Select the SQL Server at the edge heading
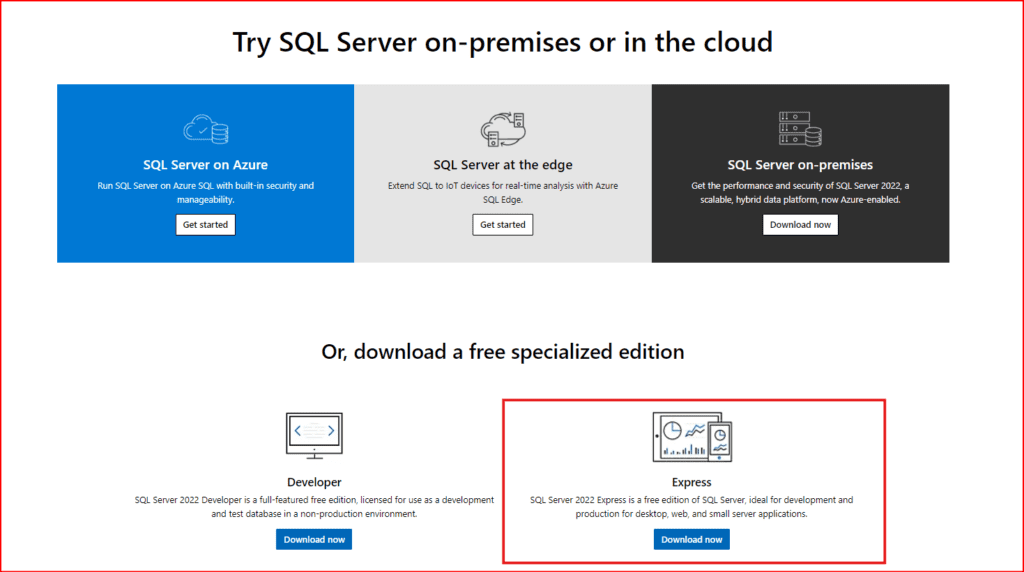Screen dimensions: 1024x572 [502, 165]
